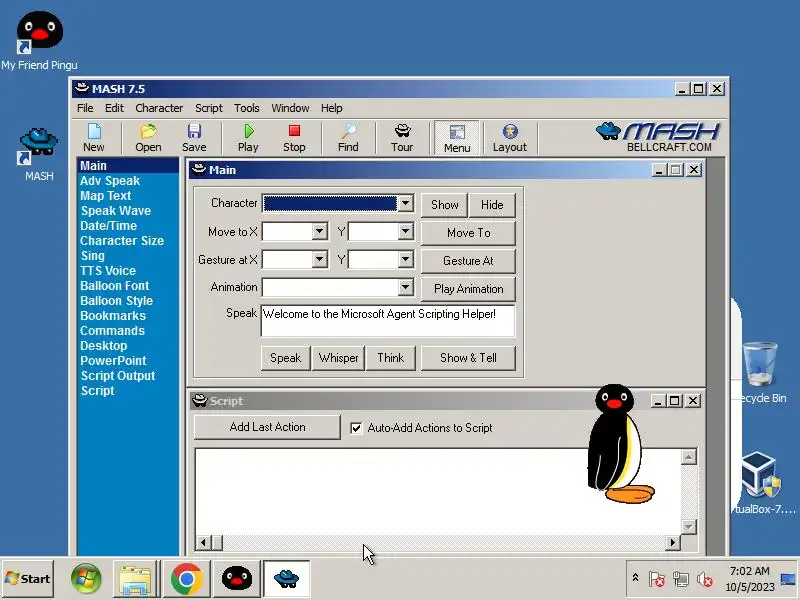Start the script with the Play icon
The height and width of the screenshot is (600, 800).
pos(248,138)
